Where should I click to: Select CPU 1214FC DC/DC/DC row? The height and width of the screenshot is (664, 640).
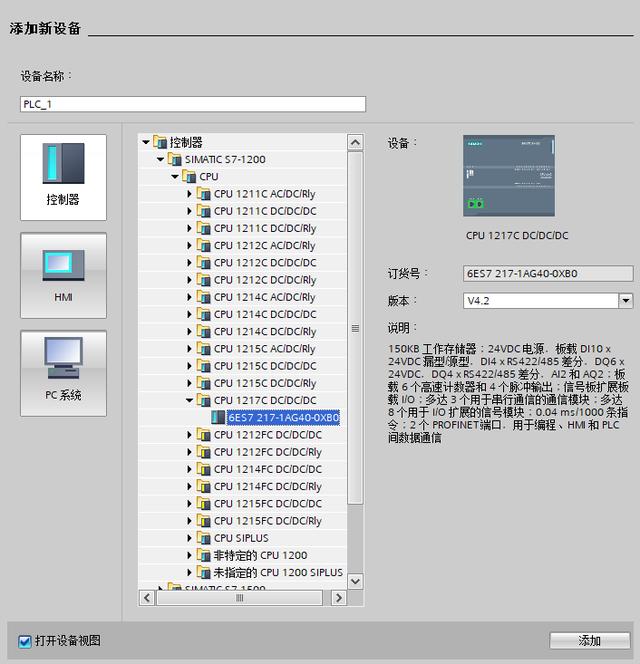(268, 469)
